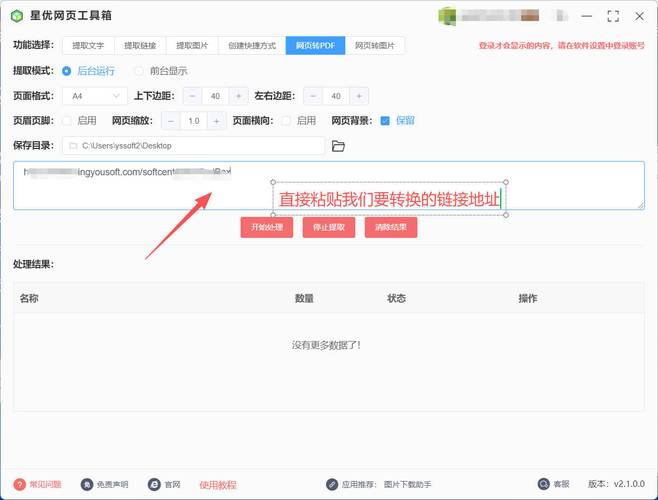Decrease the 左右边距 value
The height and width of the screenshot is (500, 658).
click(x=313, y=96)
